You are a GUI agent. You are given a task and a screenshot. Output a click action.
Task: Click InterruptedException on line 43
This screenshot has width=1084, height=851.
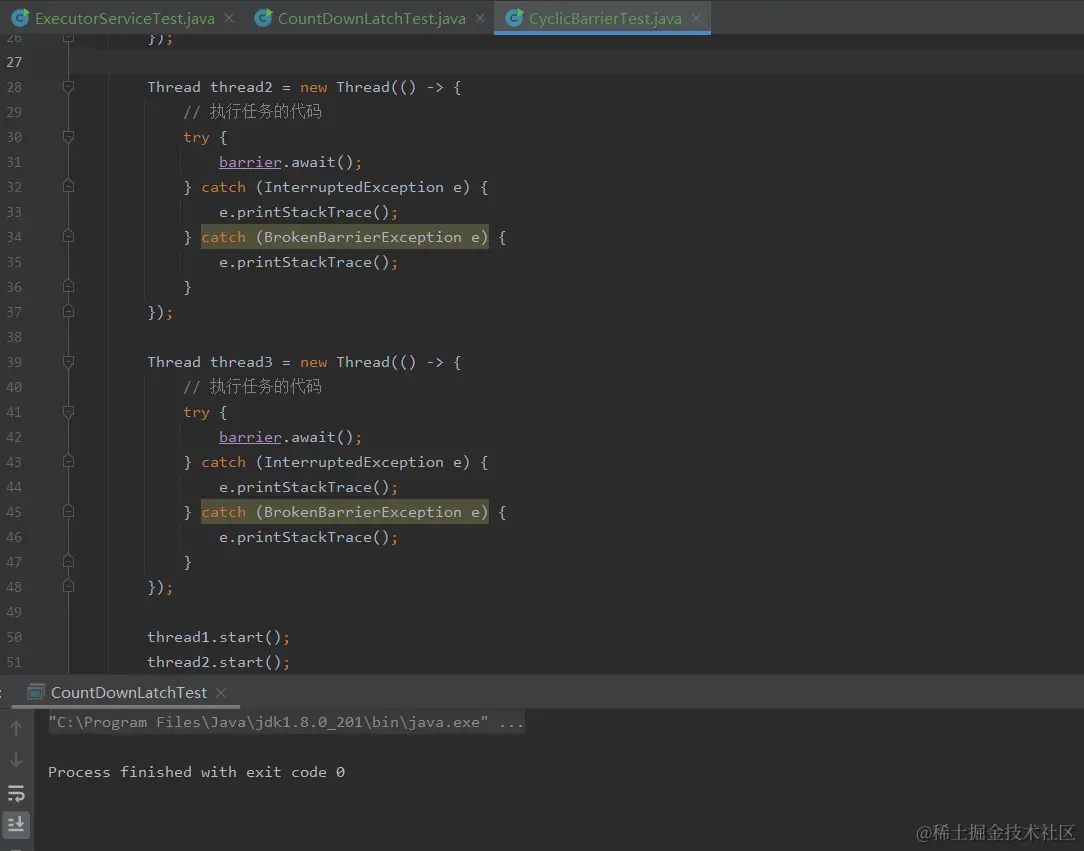pyautogui.click(x=354, y=462)
